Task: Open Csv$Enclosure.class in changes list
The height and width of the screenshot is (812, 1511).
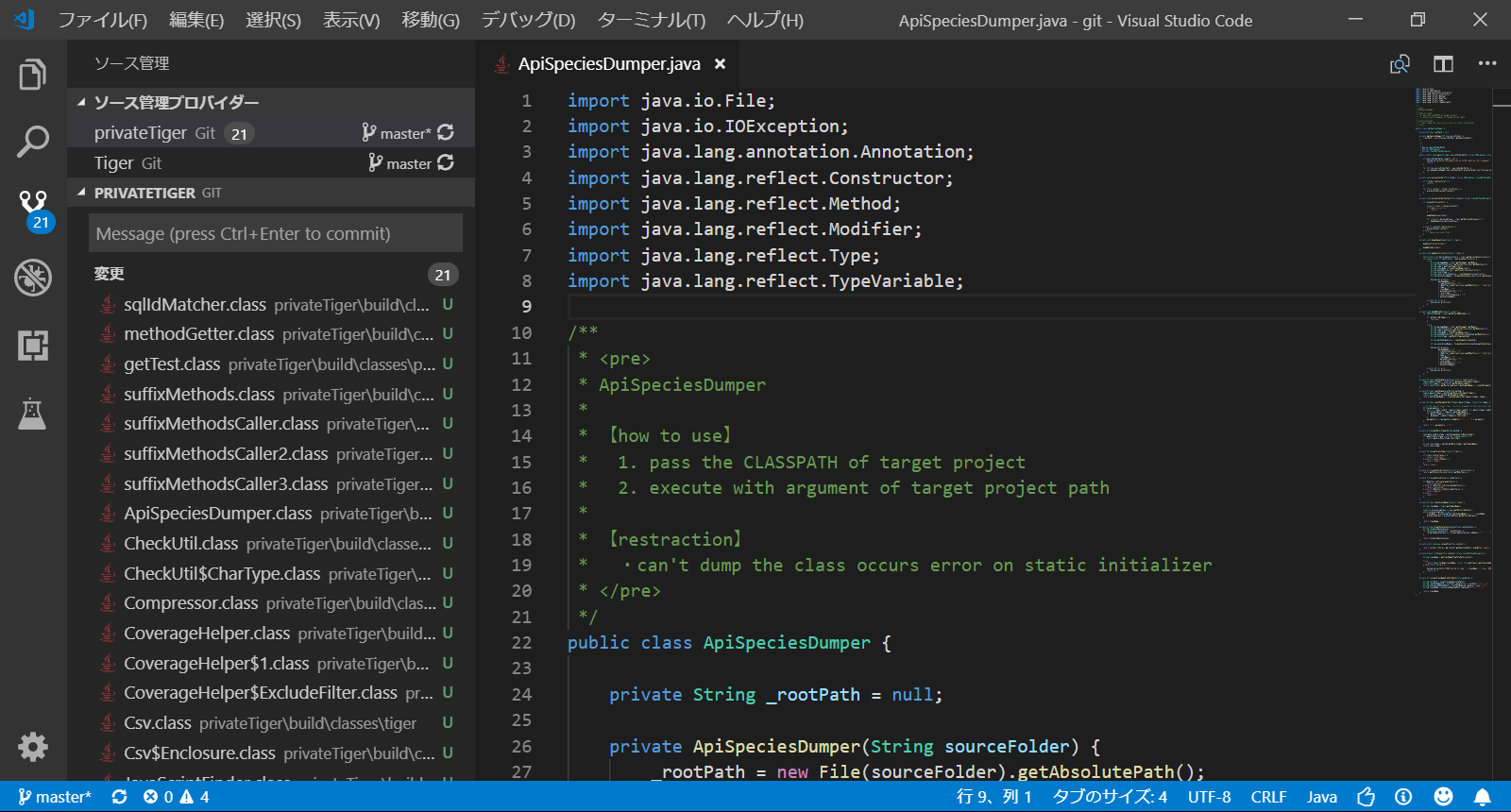Action: click(x=271, y=753)
